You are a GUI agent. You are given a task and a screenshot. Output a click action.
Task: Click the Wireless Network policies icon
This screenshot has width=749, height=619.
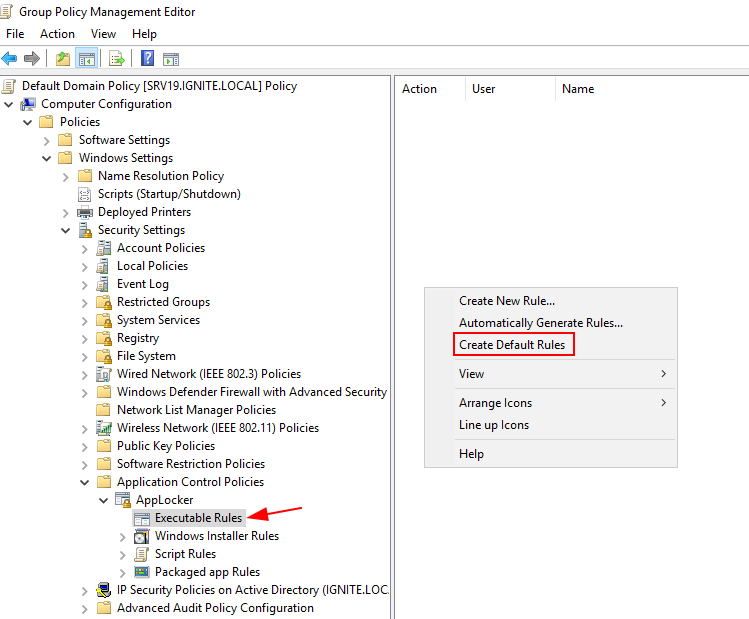[104, 428]
